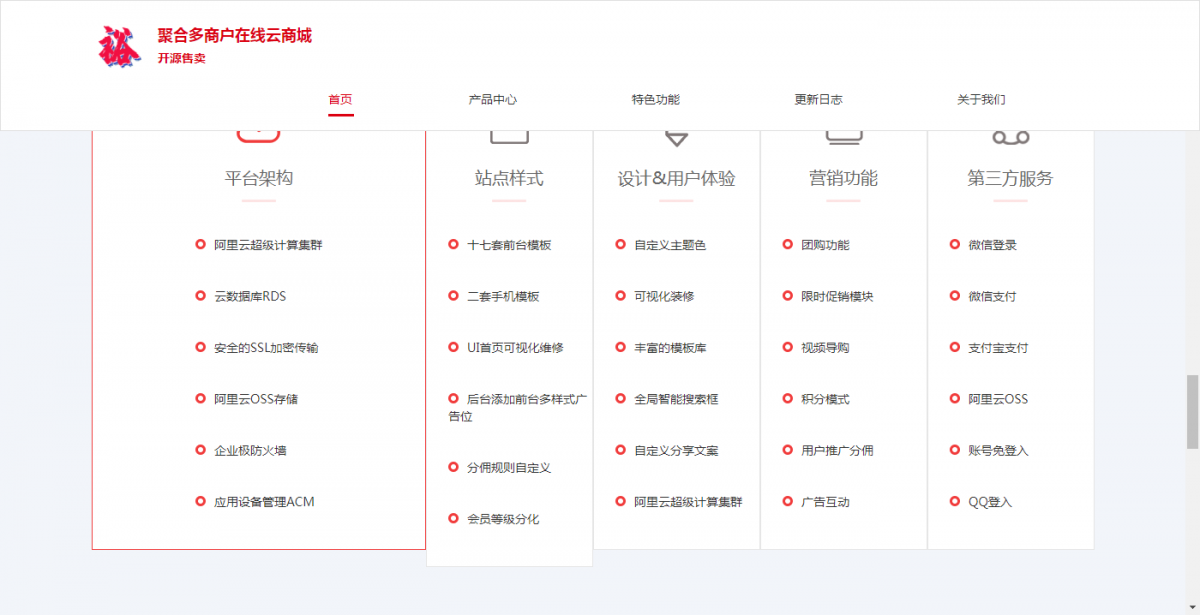Click the 第三方服务 icon above its heading
This screenshot has height=615, width=1200.
pos(1010,137)
